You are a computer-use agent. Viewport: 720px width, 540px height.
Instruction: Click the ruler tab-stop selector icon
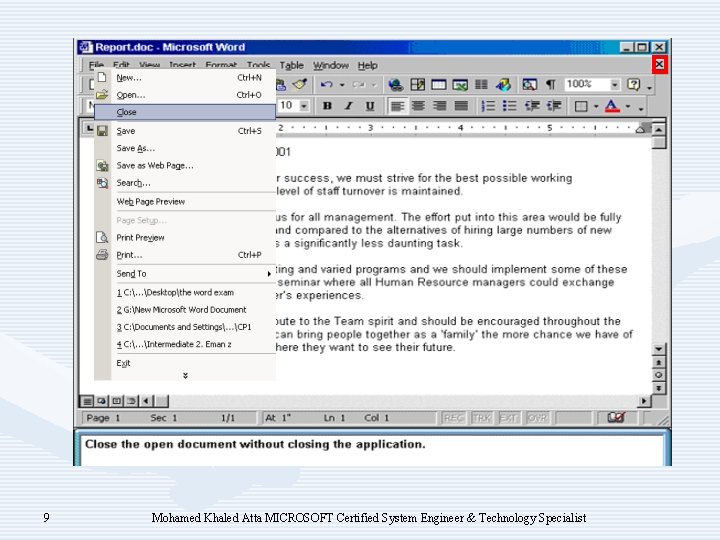point(88,128)
